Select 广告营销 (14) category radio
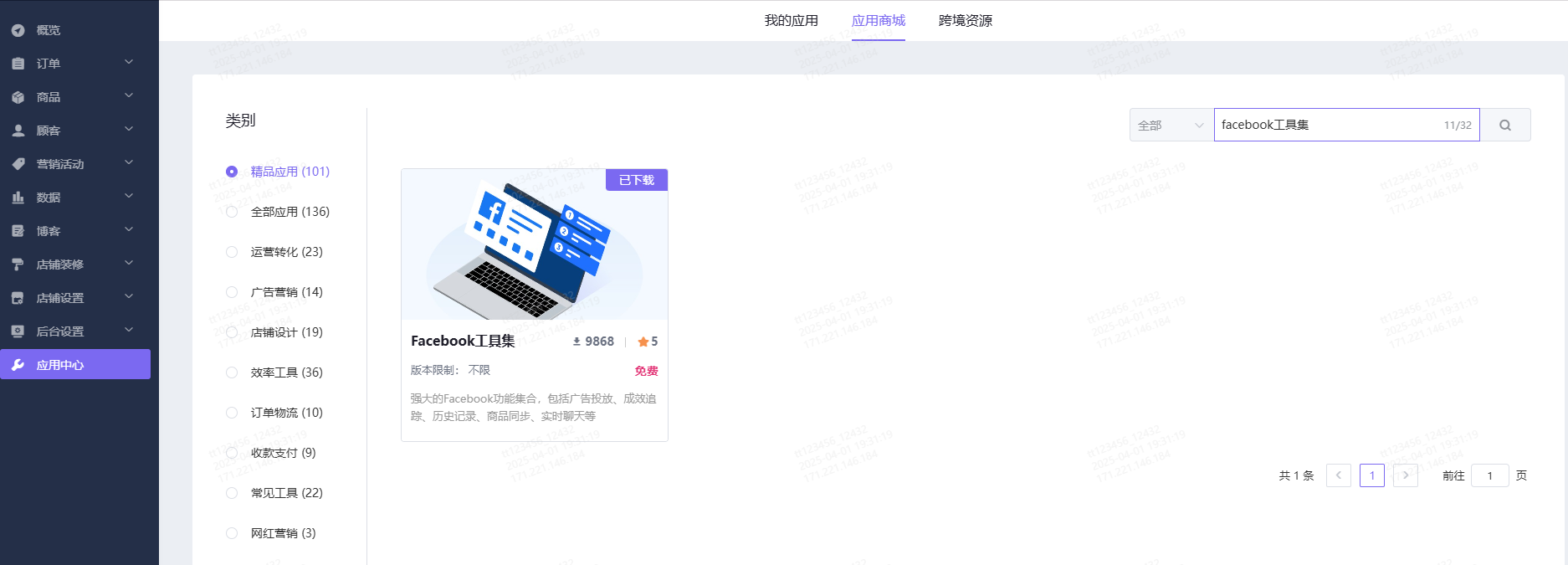Image resolution: width=1568 pixels, height=565 pixels. 232,292
